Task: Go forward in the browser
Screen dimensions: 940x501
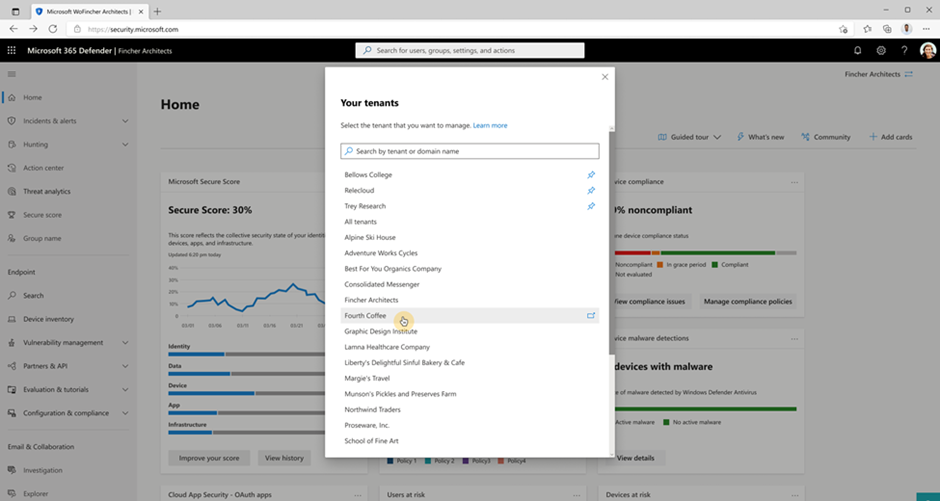Action: (33, 29)
